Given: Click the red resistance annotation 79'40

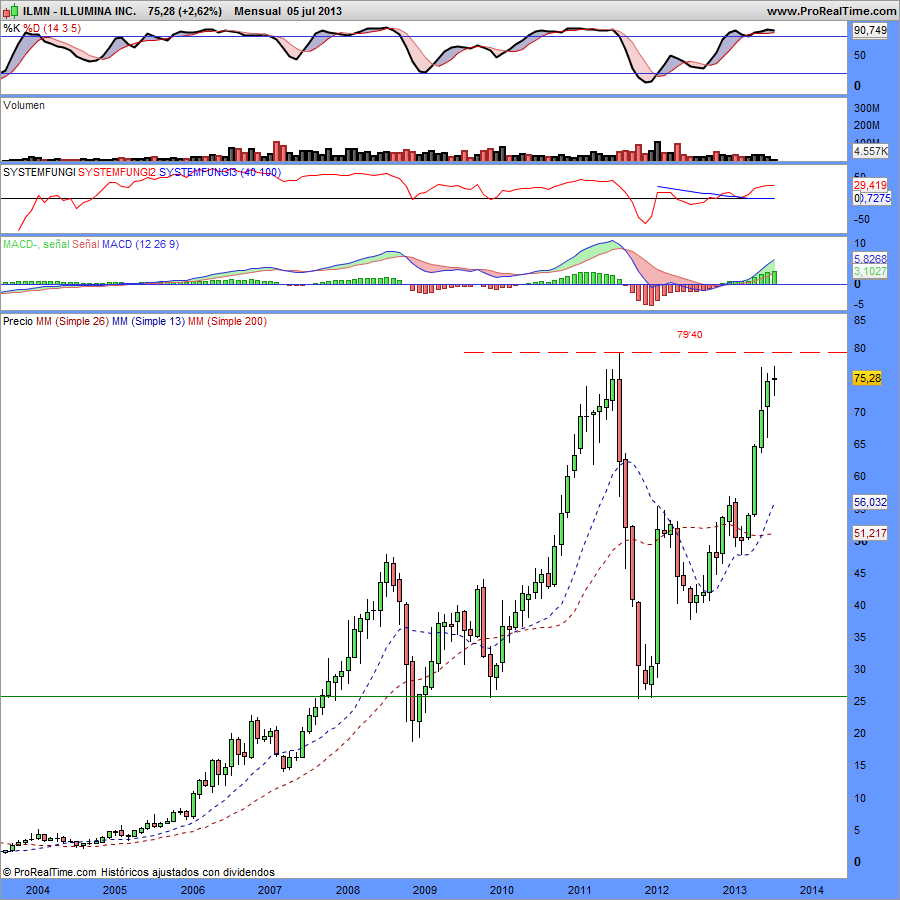Looking at the screenshot, I should point(689,335).
